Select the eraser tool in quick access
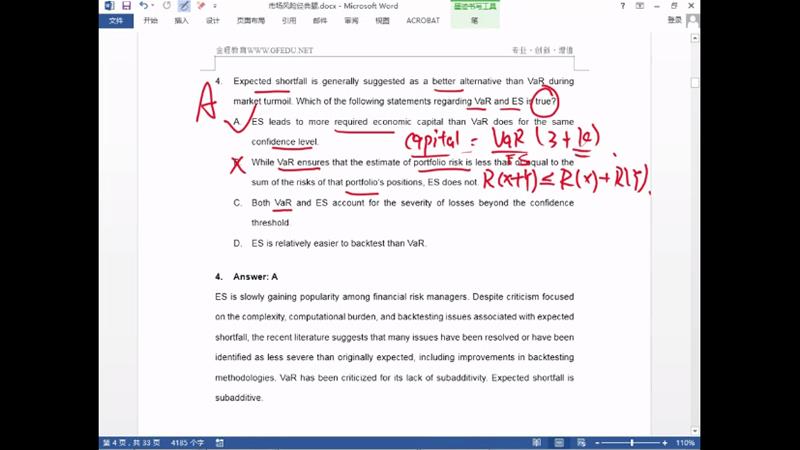800x450 pixels. coord(201,6)
